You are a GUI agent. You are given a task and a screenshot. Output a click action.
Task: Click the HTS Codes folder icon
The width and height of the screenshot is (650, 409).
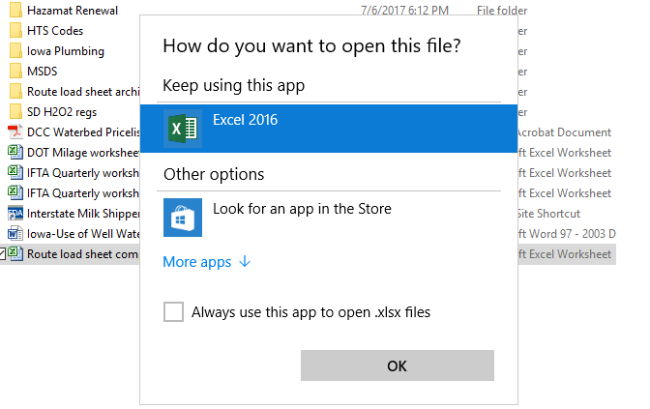pyautogui.click(x=15, y=31)
